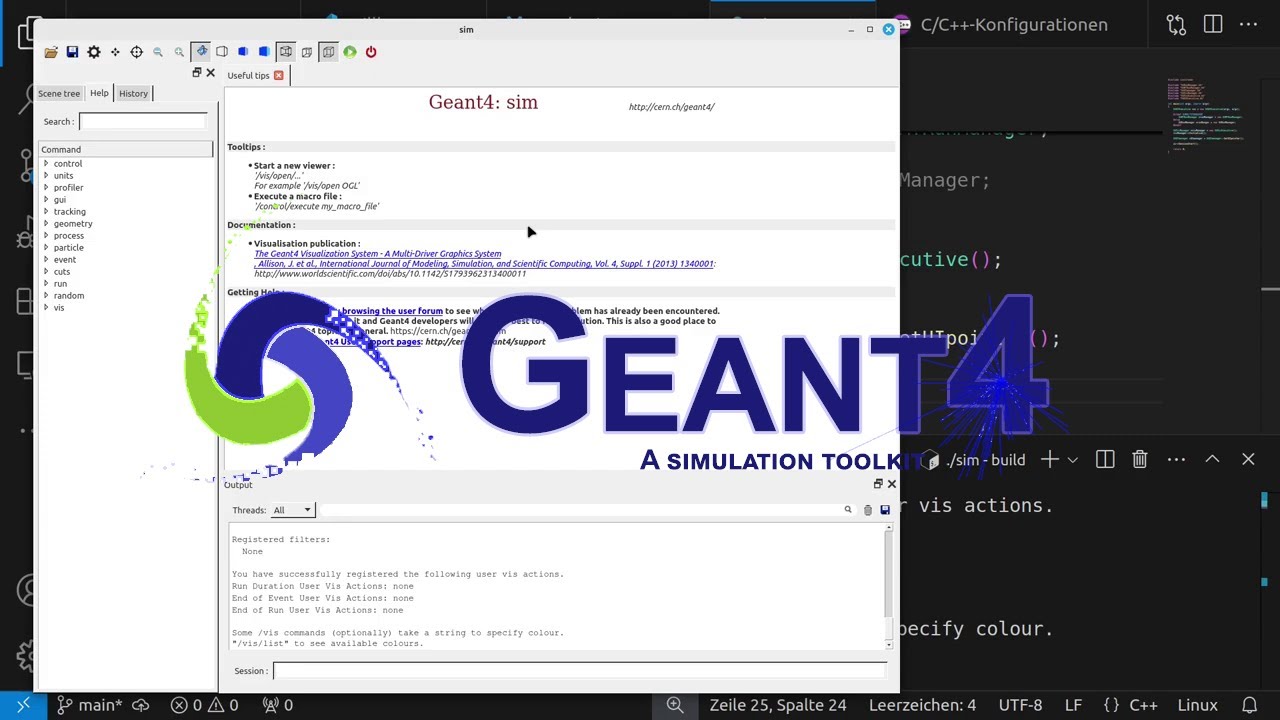Expand the tracking command node
This screenshot has width=1280, height=720.
pos(46,211)
